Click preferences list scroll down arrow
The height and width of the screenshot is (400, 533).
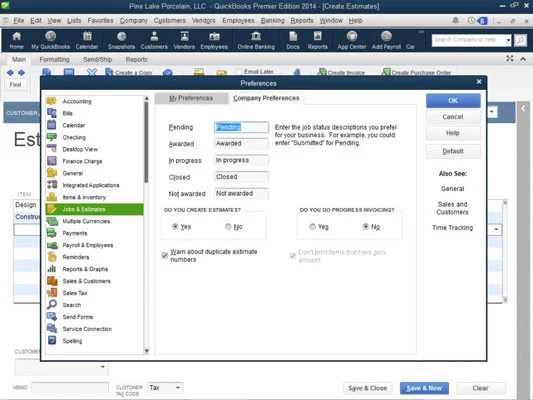coord(147,350)
